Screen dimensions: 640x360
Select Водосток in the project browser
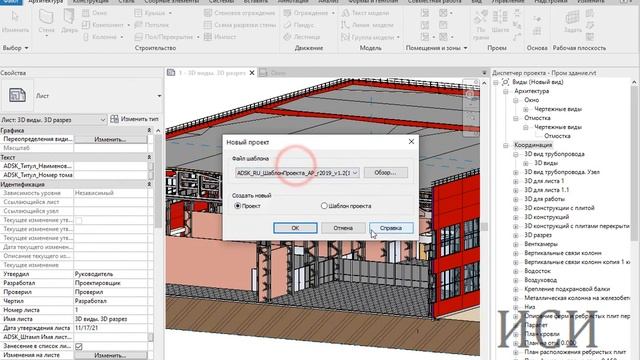pos(537,271)
